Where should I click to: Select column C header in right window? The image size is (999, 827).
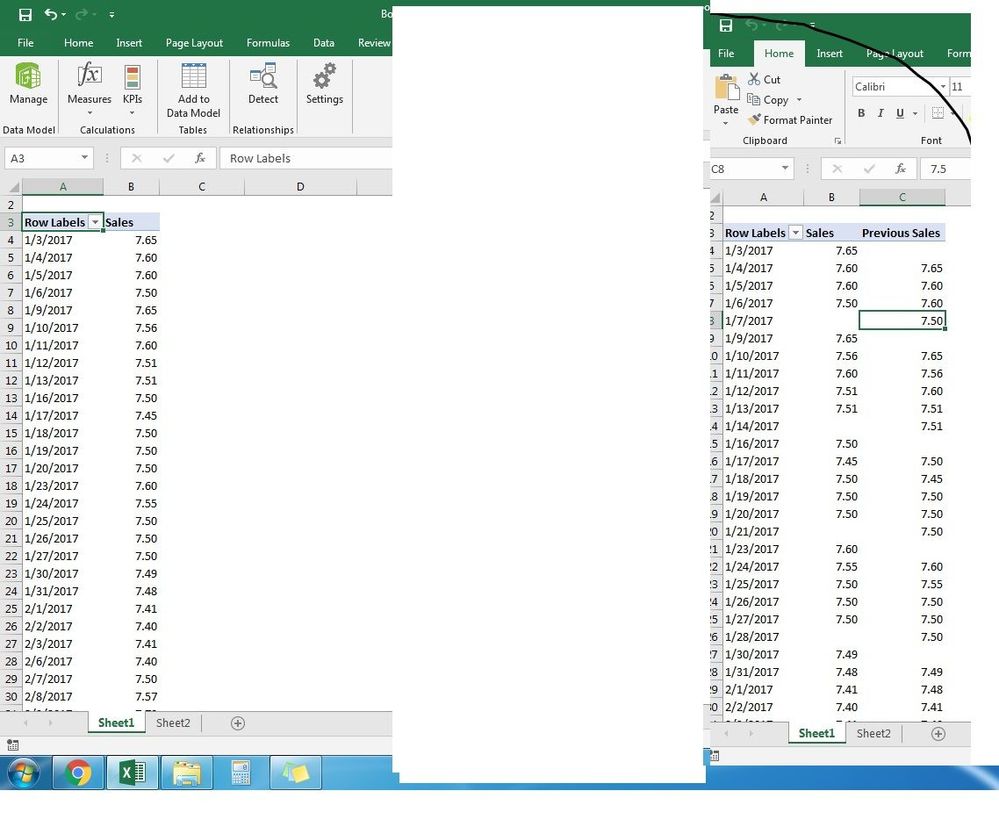(902, 198)
